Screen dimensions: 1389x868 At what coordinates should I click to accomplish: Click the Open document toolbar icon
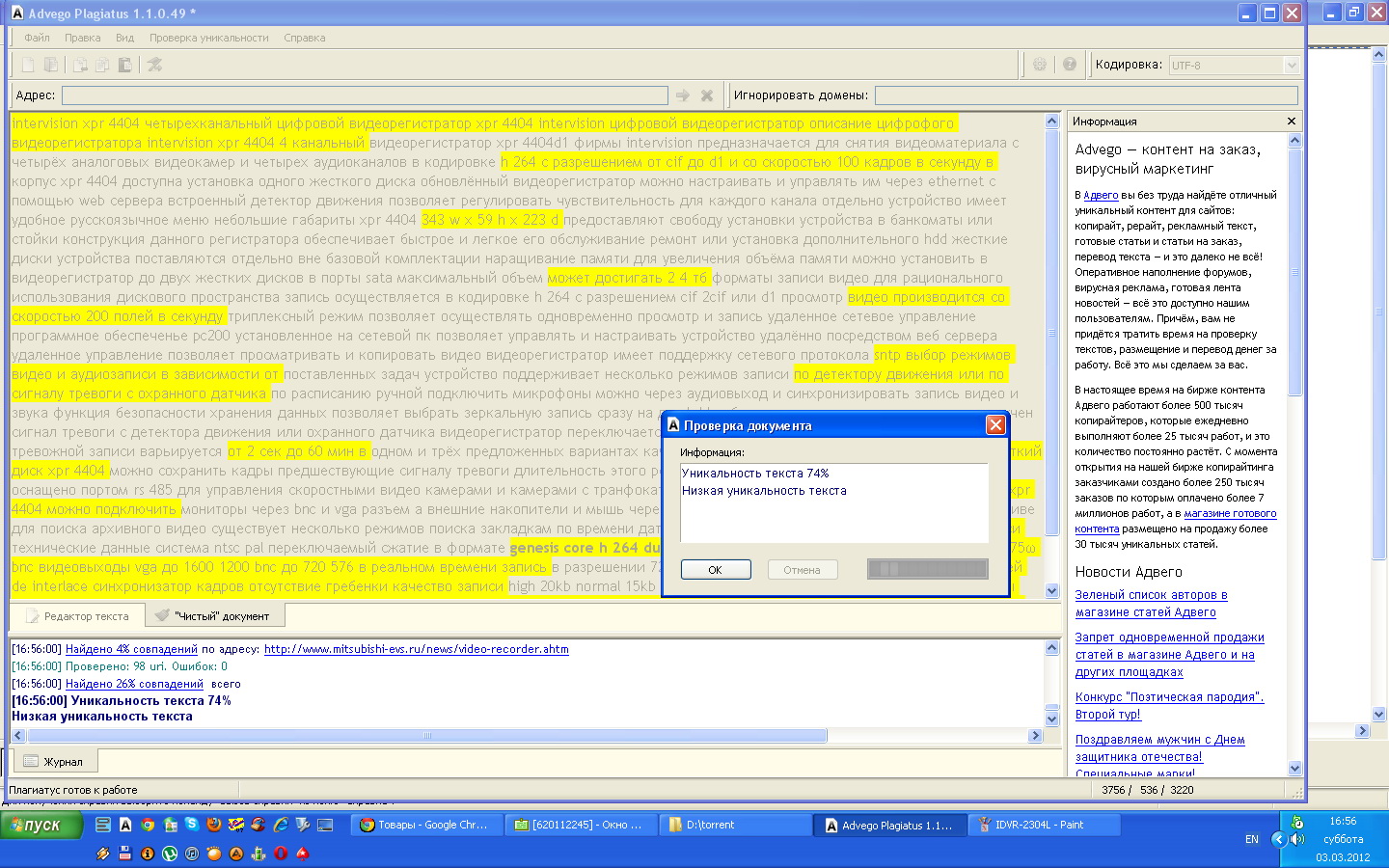click(51, 65)
